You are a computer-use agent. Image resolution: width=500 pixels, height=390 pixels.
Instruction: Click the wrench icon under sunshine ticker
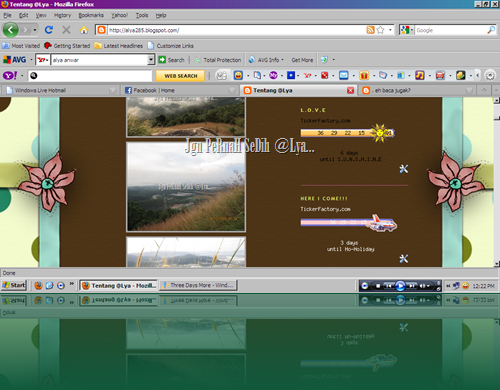pos(404,169)
